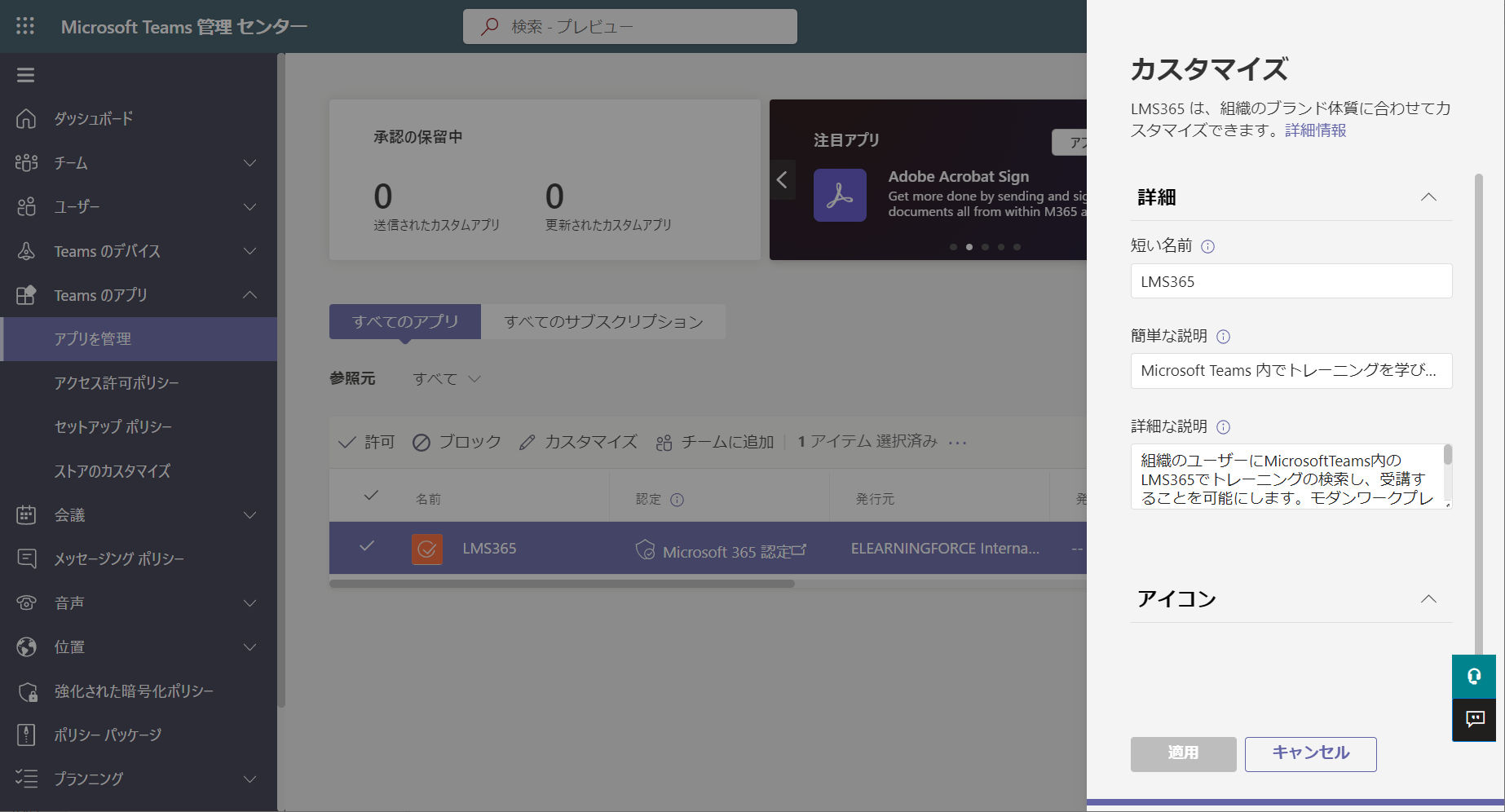Click the チームに追加 toolbar button
Screen dimensions: 1505x812
[x=715, y=442]
